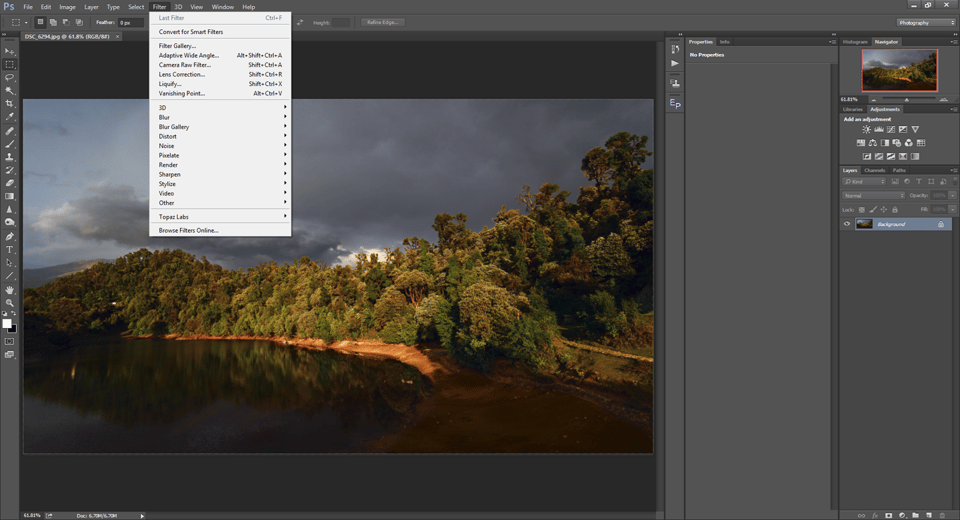Select the Eraser tool
The width and height of the screenshot is (960, 520).
tap(9, 183)
